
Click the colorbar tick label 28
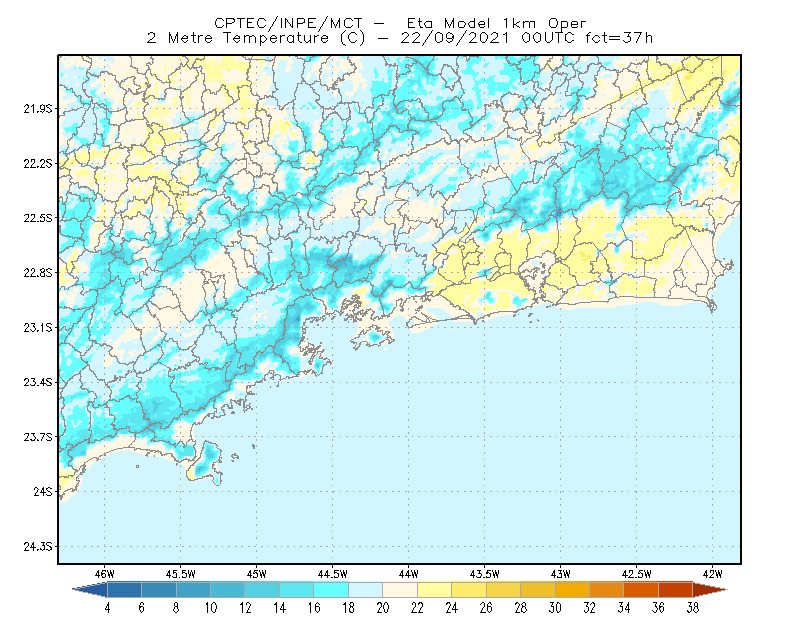521,608
